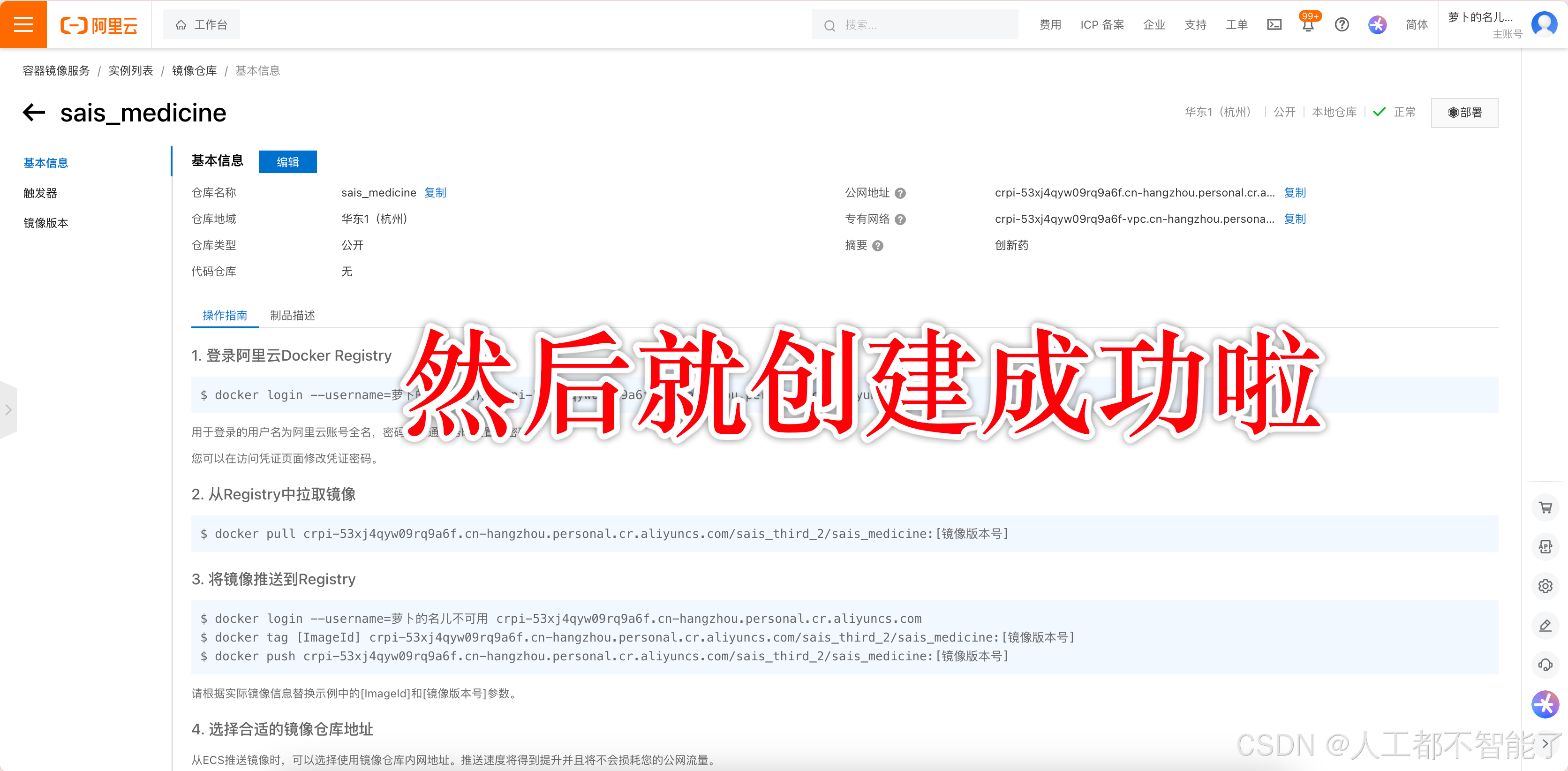Select 镜像版本 in the side menu

point(45,223)
